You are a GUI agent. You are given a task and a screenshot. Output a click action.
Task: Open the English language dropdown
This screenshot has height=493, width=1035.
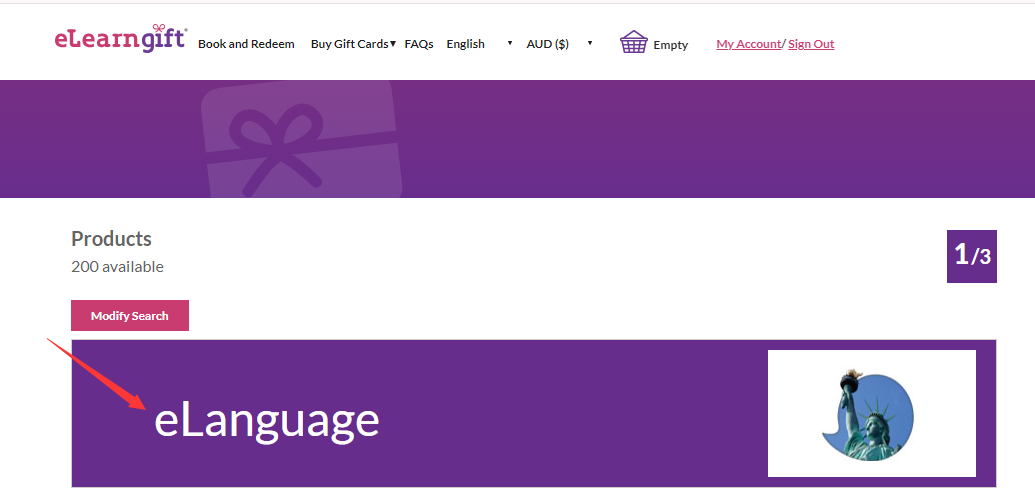click(480, 44)
